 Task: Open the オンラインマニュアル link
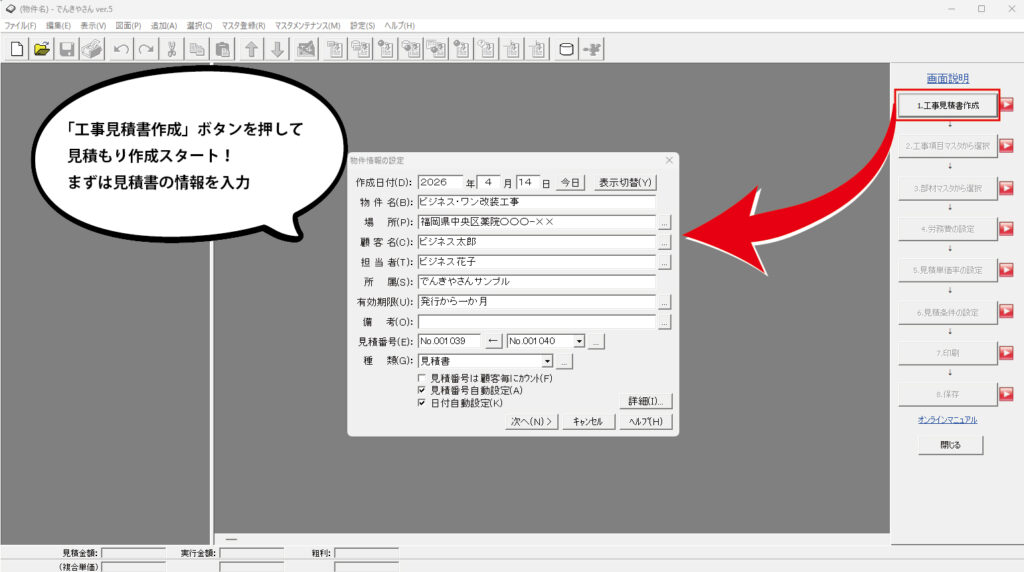948,420
